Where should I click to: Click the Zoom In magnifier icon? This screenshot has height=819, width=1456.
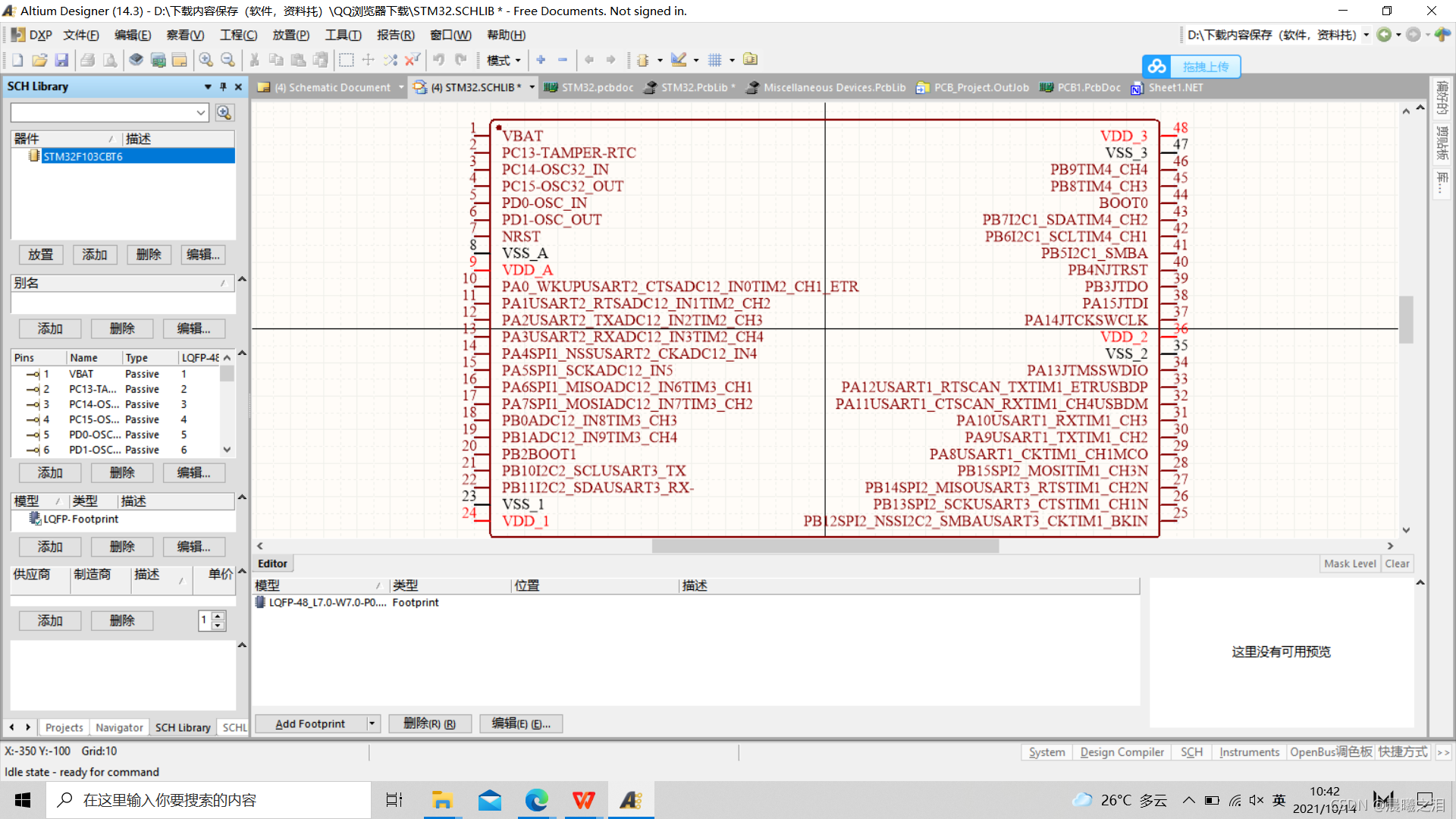tap(206, 60)
